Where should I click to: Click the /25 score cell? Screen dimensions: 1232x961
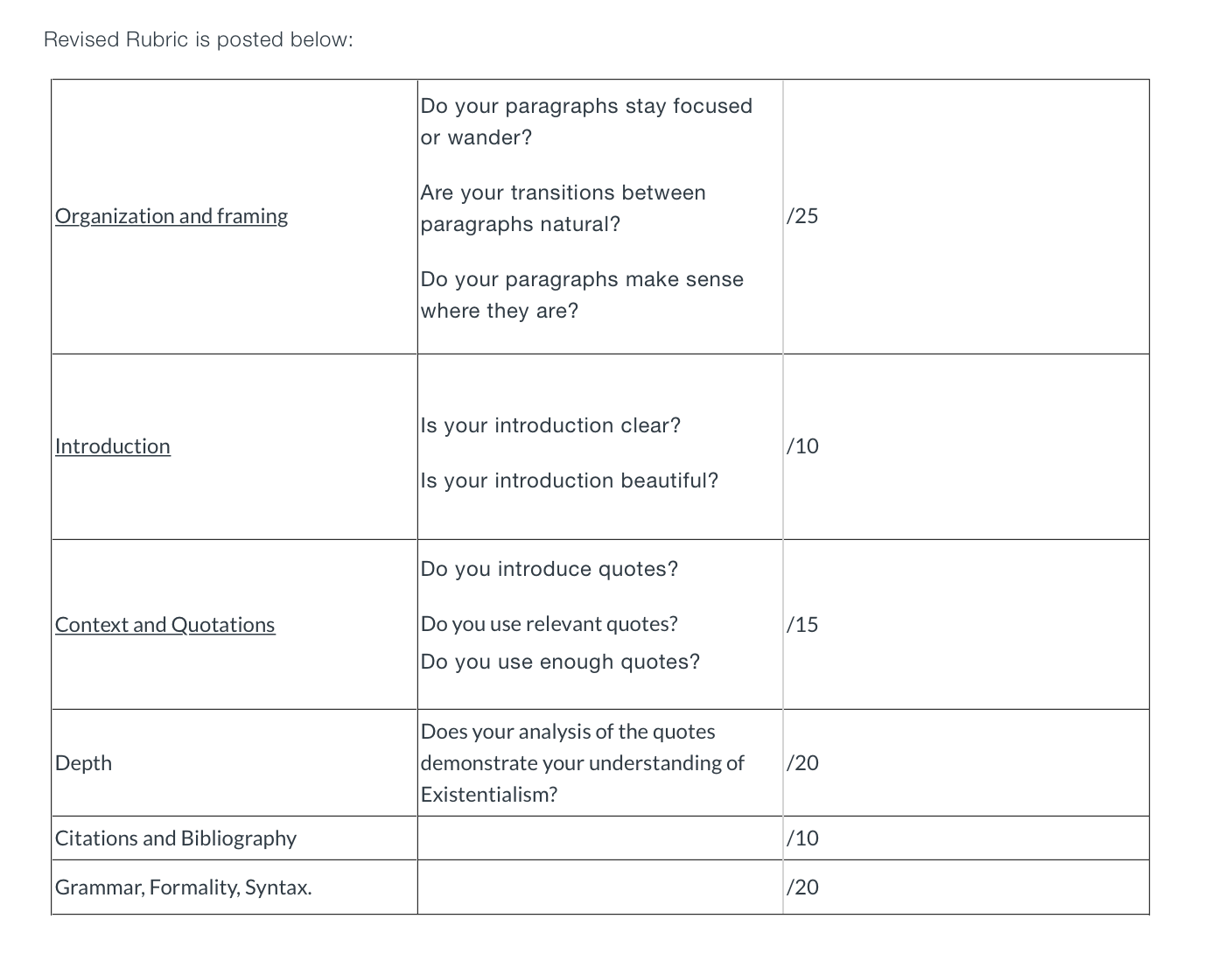(x=802, y=216)
